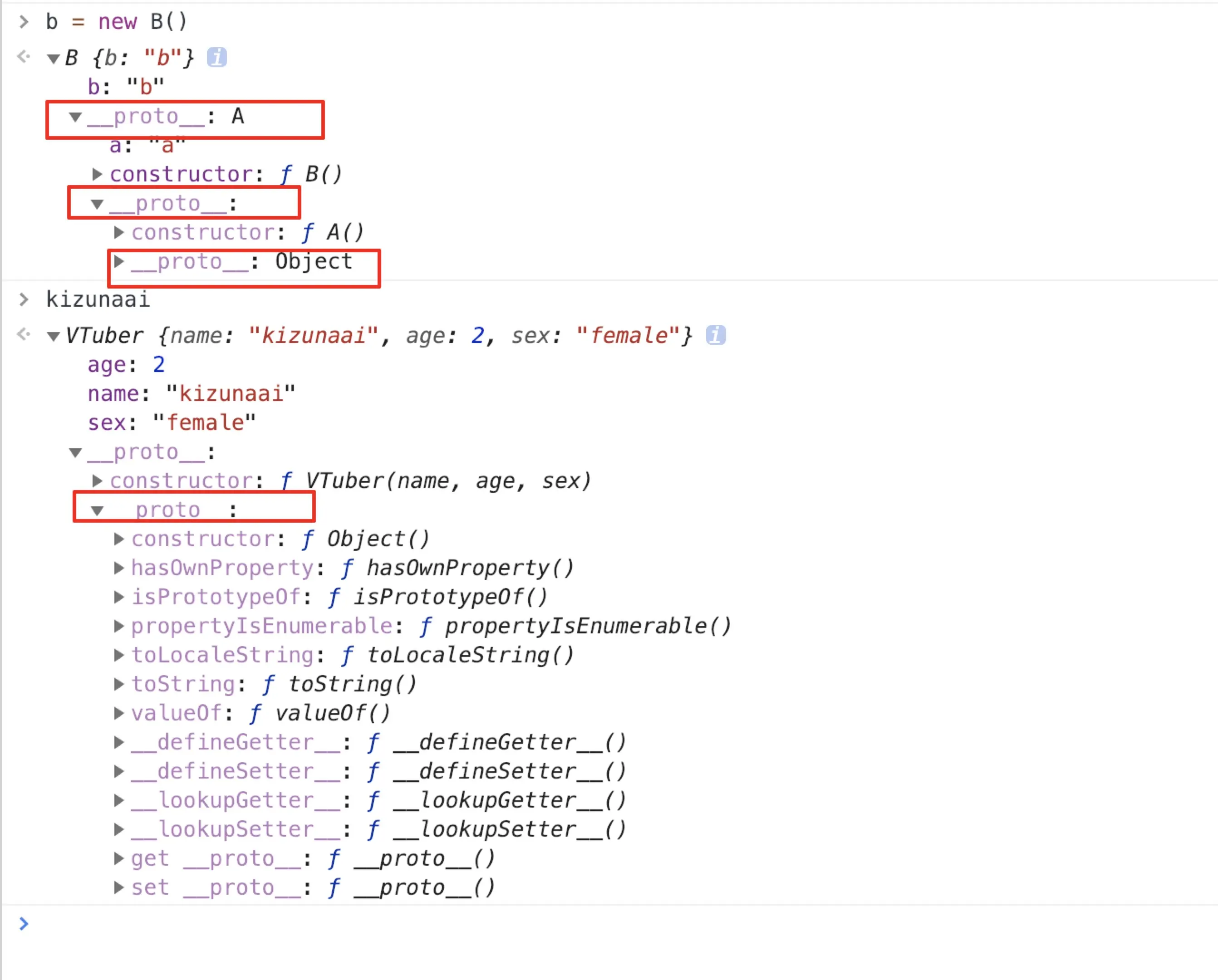1218x980 pixels.
Task: Expand the constructor: f B() entry
Action: tap(97, 174)
